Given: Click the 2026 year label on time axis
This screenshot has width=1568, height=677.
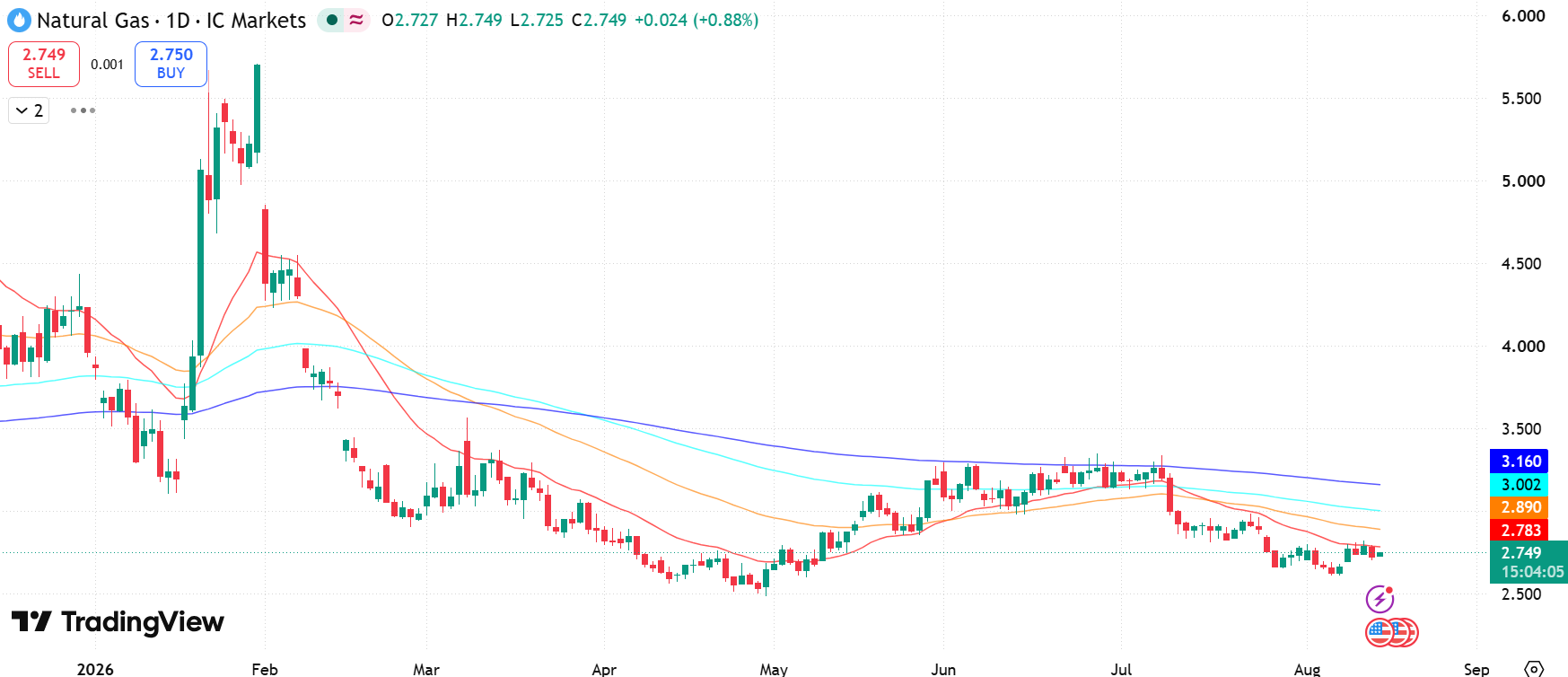Looking at the screenshot, I should click(x=95, y=669).
